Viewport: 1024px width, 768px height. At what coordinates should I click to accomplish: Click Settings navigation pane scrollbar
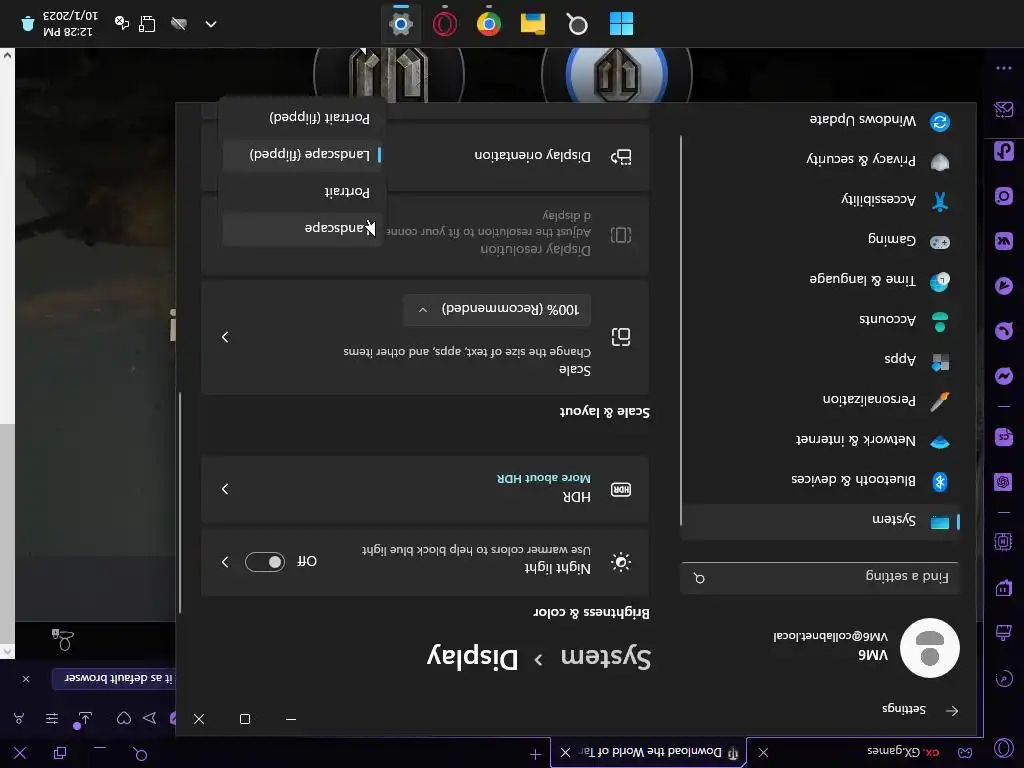point(680,330)
